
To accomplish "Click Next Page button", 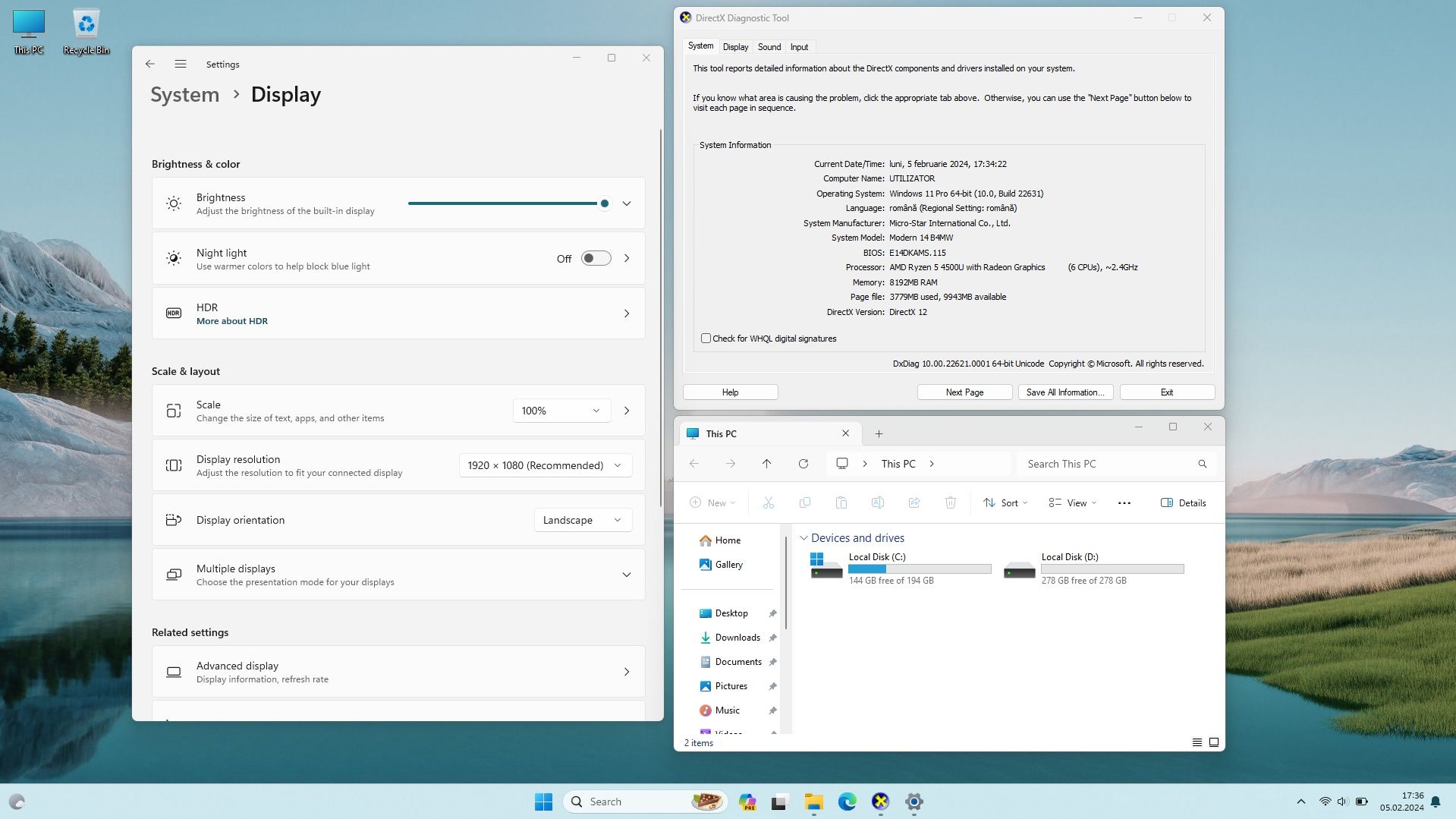I will click(x=964, y=392).
